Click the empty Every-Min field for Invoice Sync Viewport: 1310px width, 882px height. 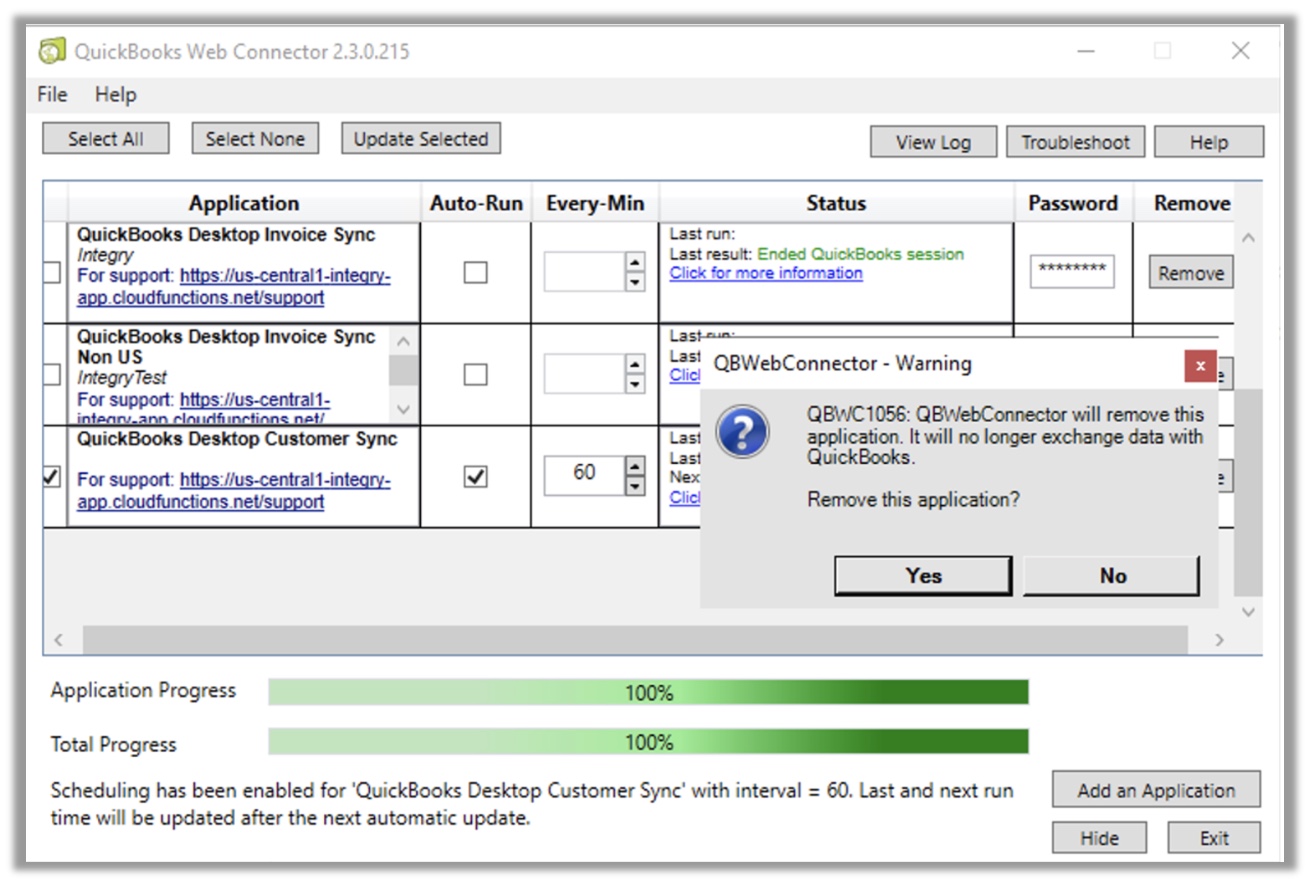click(584, 272)
